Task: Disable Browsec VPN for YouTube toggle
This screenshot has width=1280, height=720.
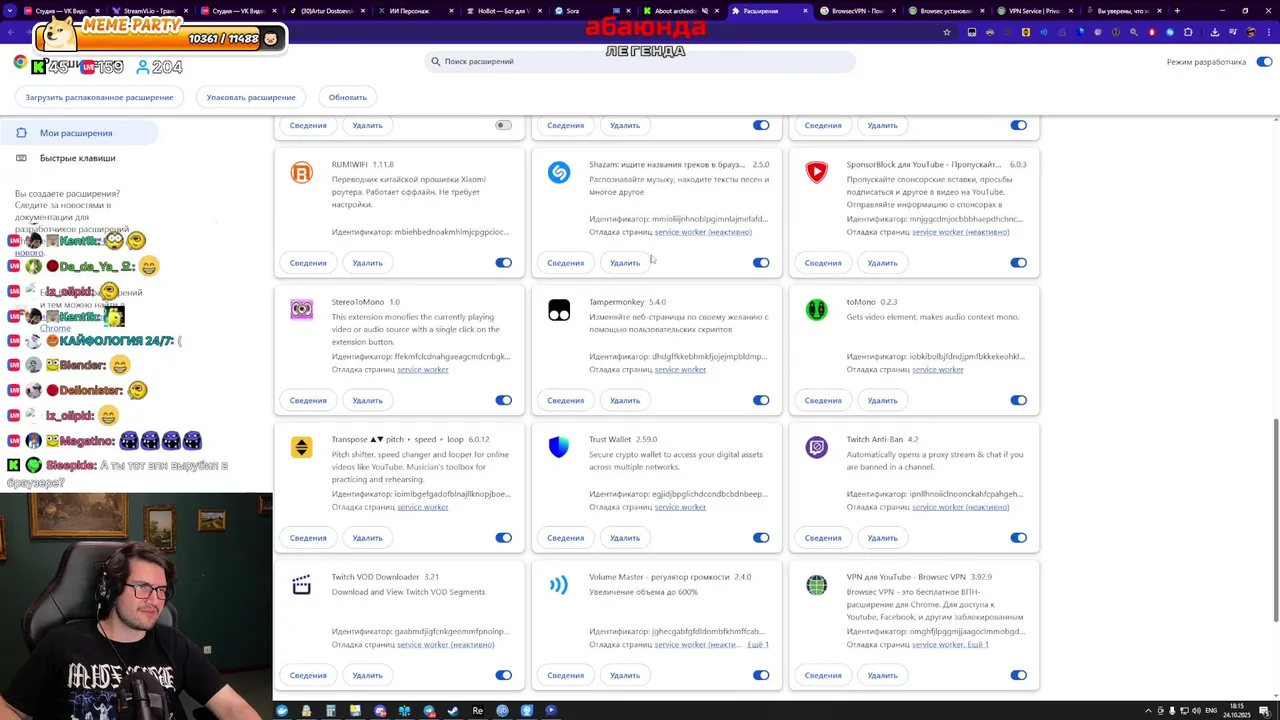Action: click(1018, 675)
